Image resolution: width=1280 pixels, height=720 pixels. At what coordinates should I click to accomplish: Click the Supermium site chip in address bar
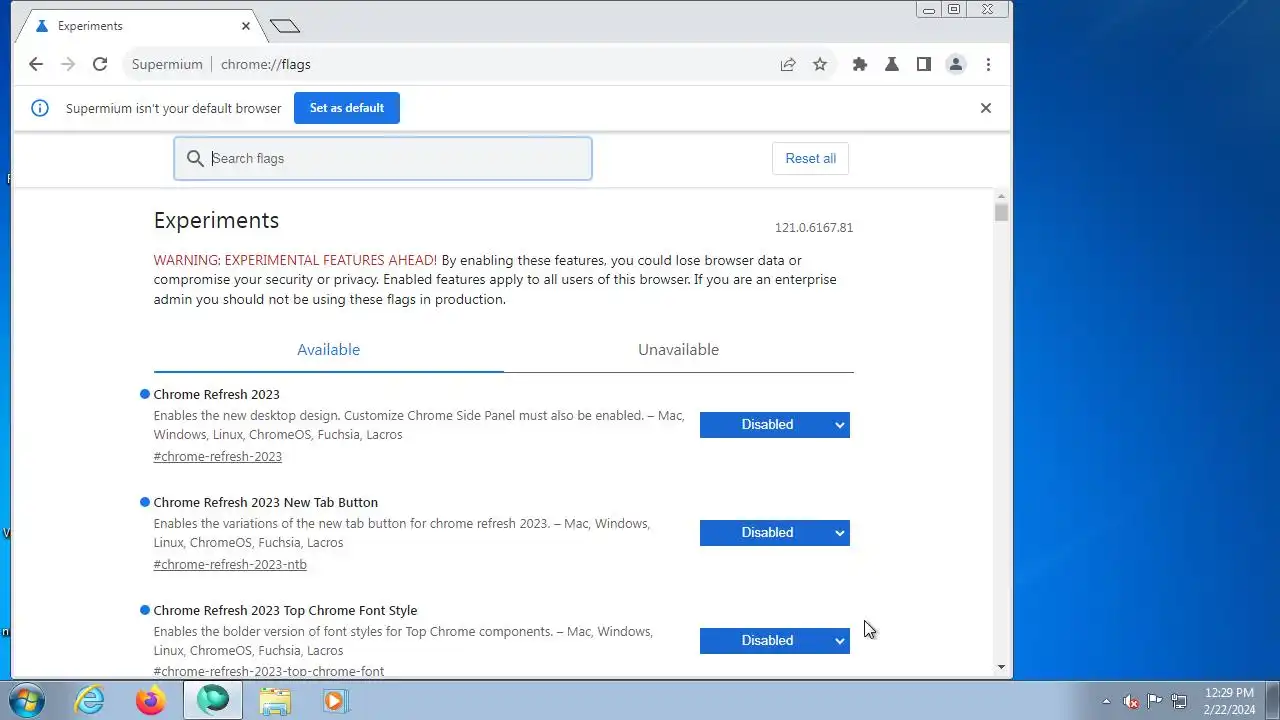(x=167, y=64)
